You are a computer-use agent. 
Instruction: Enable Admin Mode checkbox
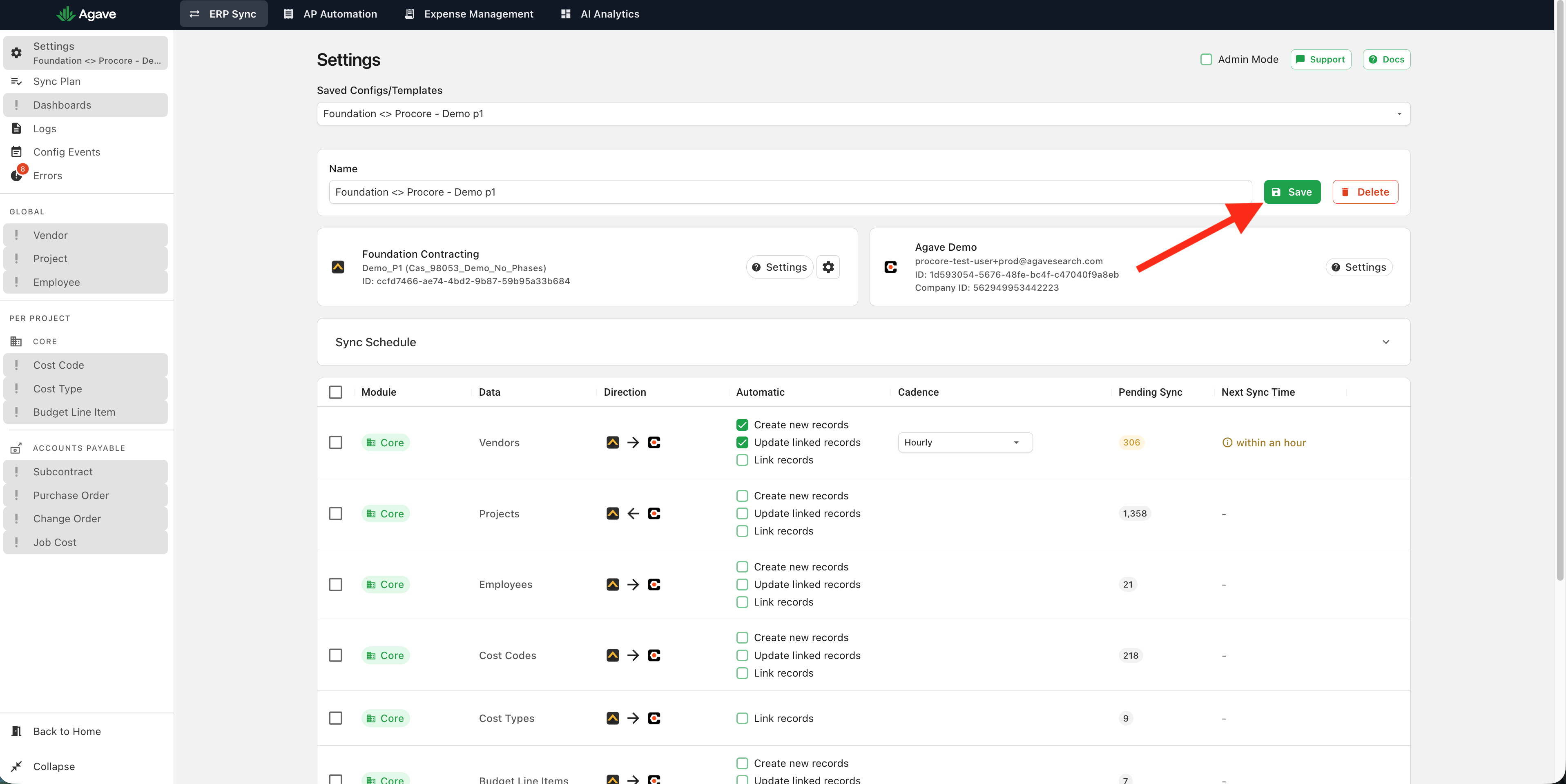point(1206,60)
